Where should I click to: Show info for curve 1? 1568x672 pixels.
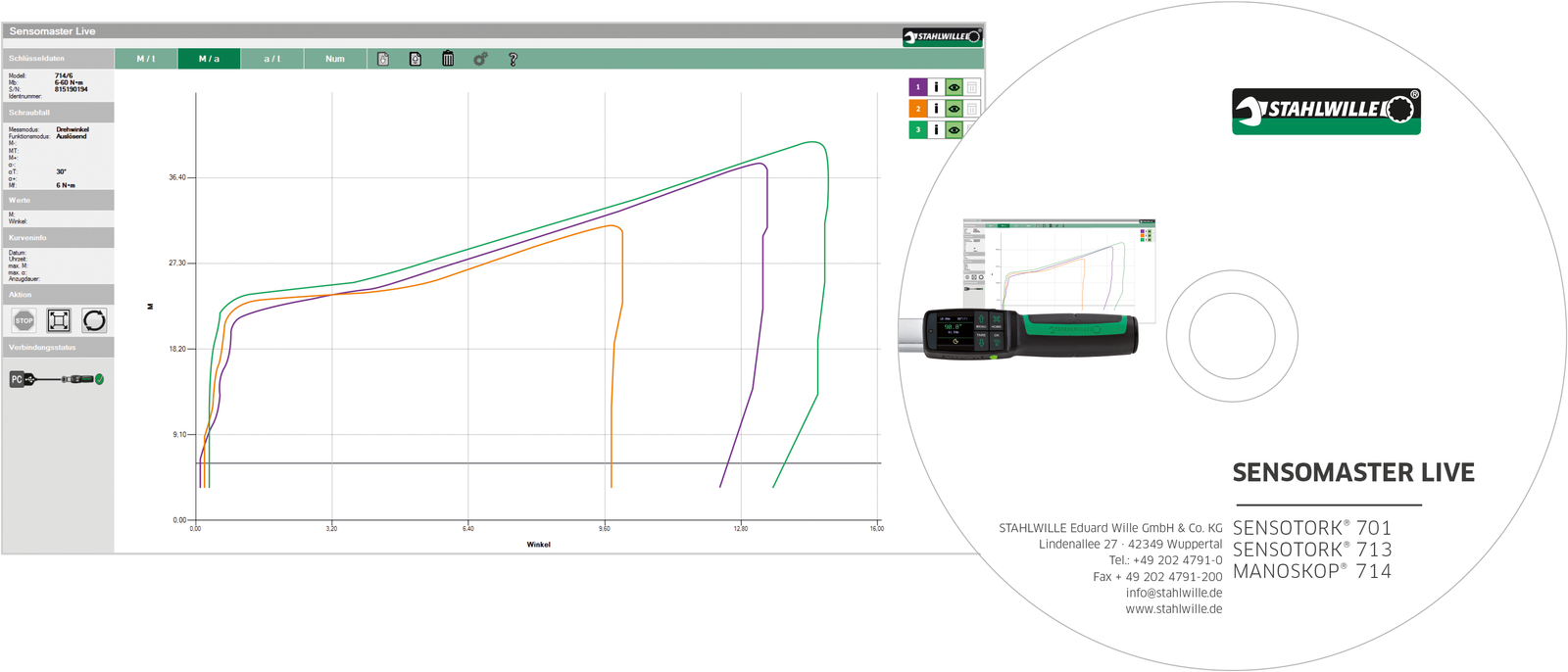coord(936,87)
